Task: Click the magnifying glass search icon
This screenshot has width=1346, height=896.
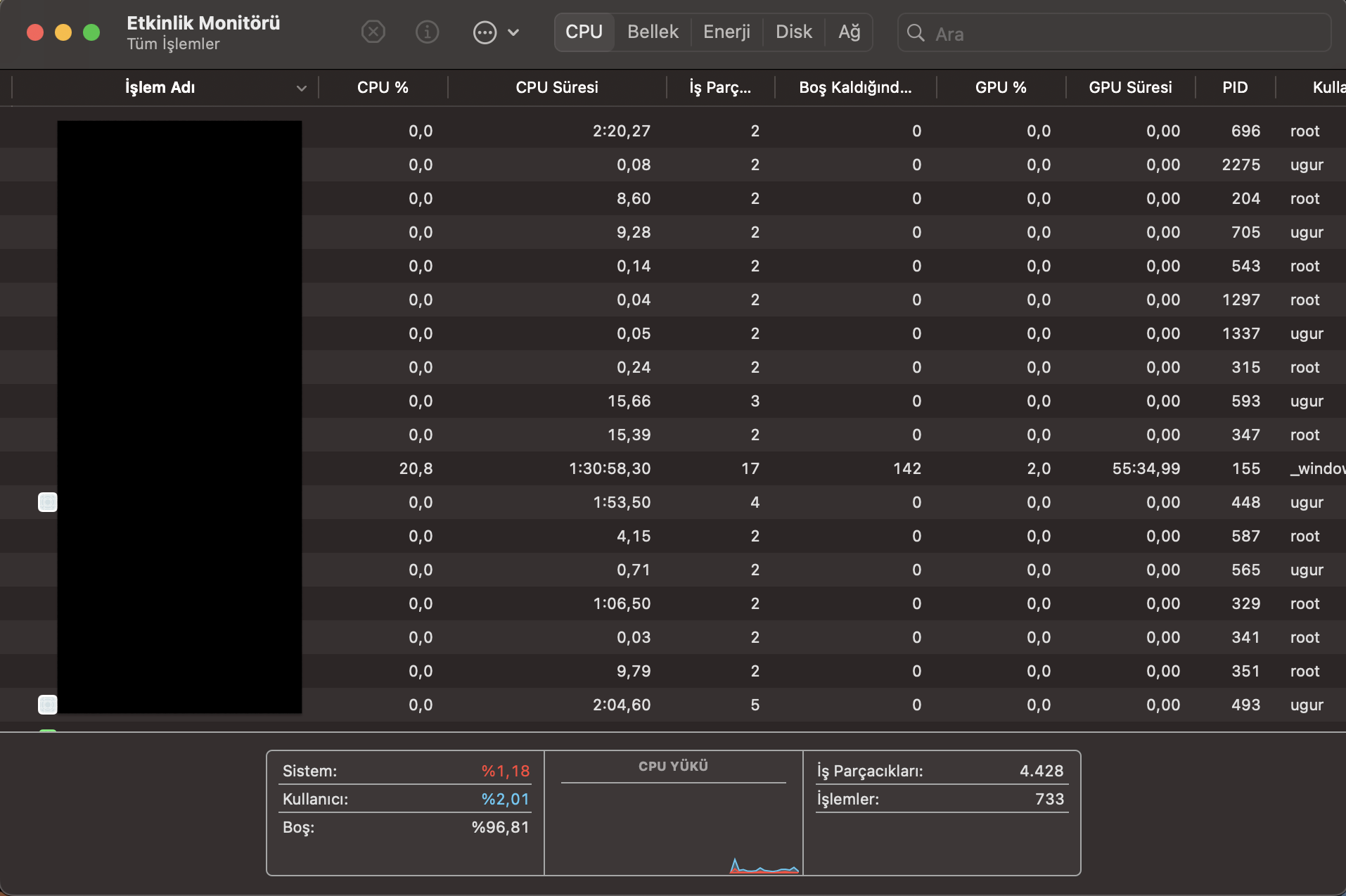Action: click(x=915, y=33)
